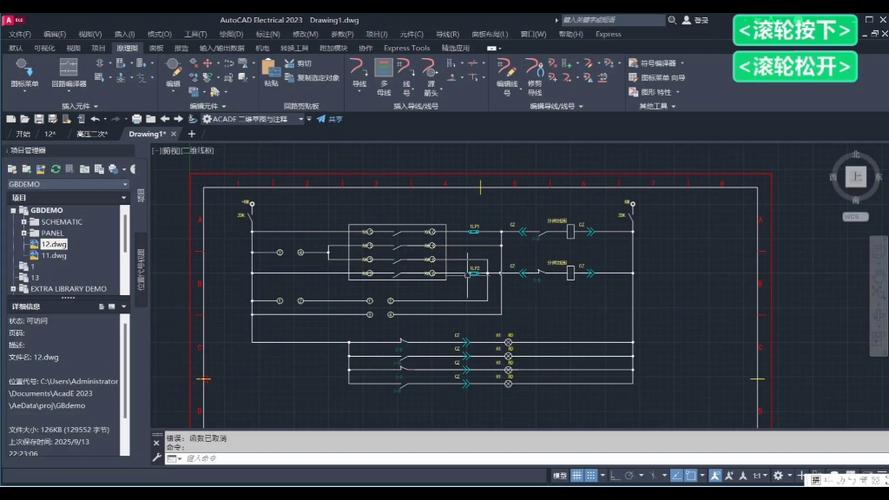Toggle ortho mode in status bar
The image size is (889, 500).
click(615, 476)
